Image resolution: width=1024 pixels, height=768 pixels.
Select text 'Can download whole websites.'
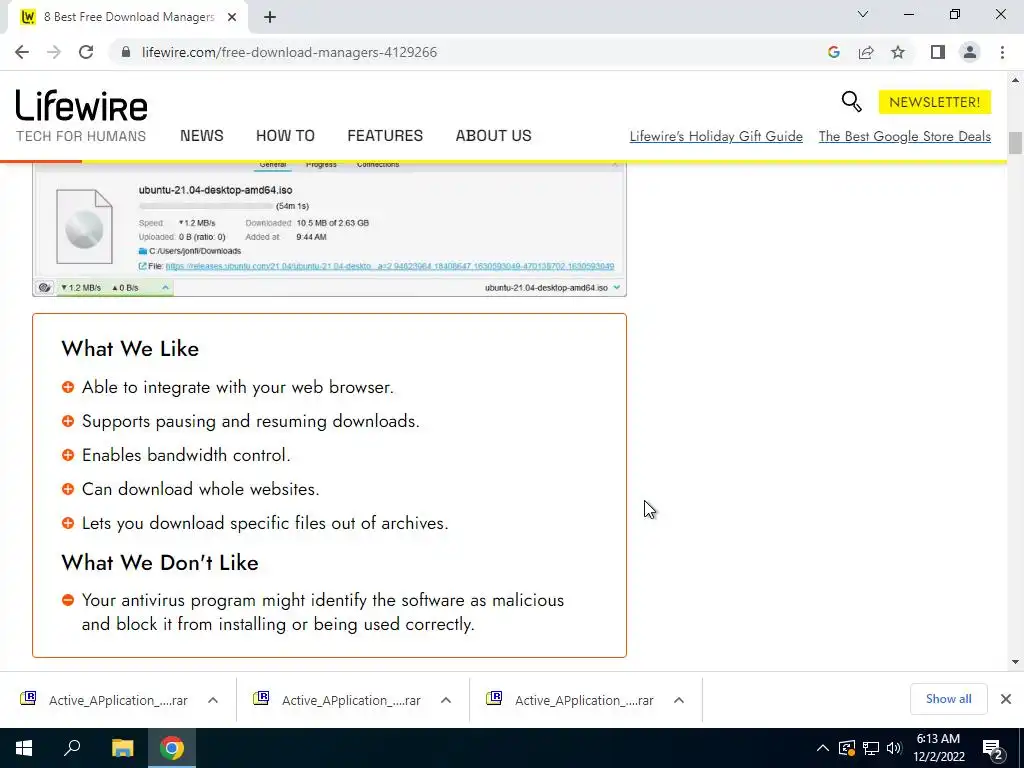200,489
